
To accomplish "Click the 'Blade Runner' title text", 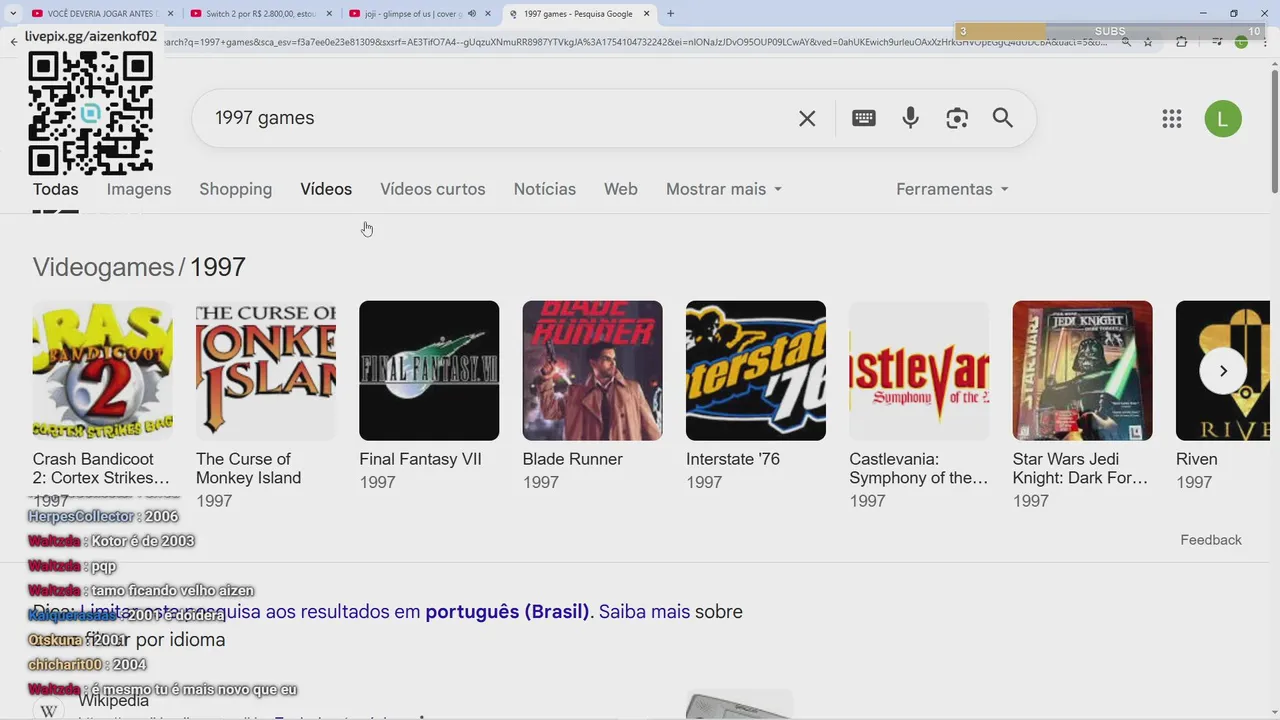I will point(572,459).
